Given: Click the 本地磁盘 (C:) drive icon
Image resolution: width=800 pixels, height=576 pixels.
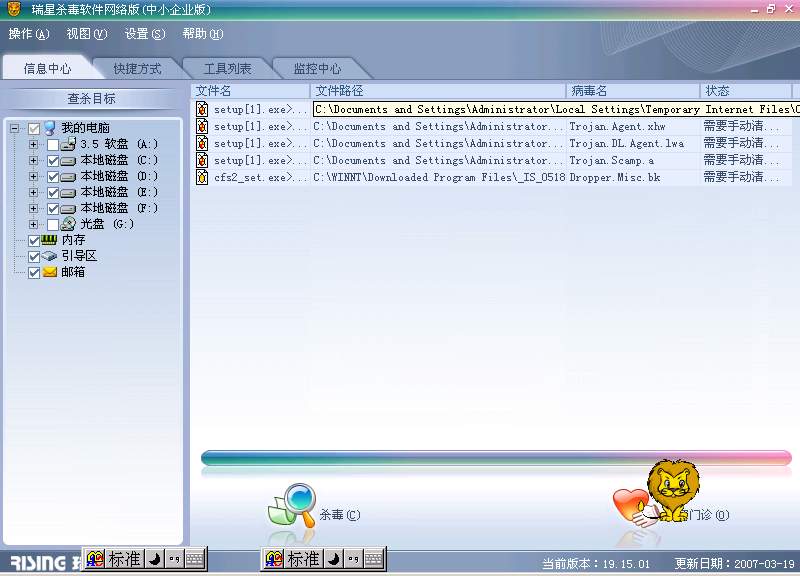Looking at the screenshot, I should tap(68, 161).
